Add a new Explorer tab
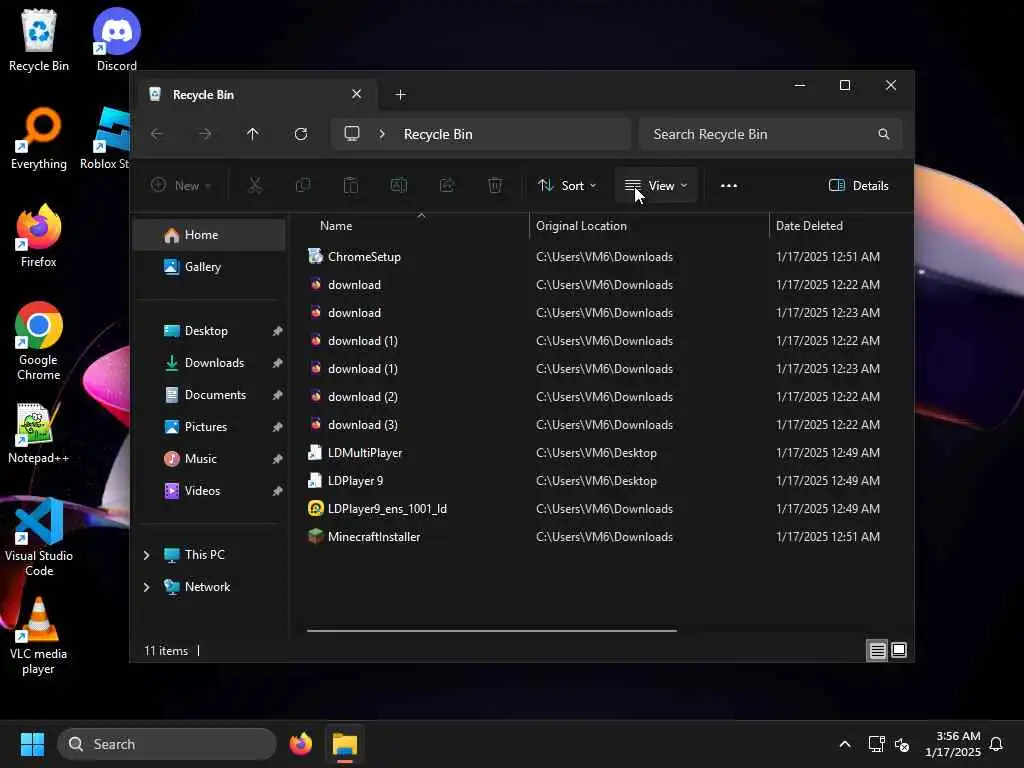1024x768 pixels. (x=401, y=95)
